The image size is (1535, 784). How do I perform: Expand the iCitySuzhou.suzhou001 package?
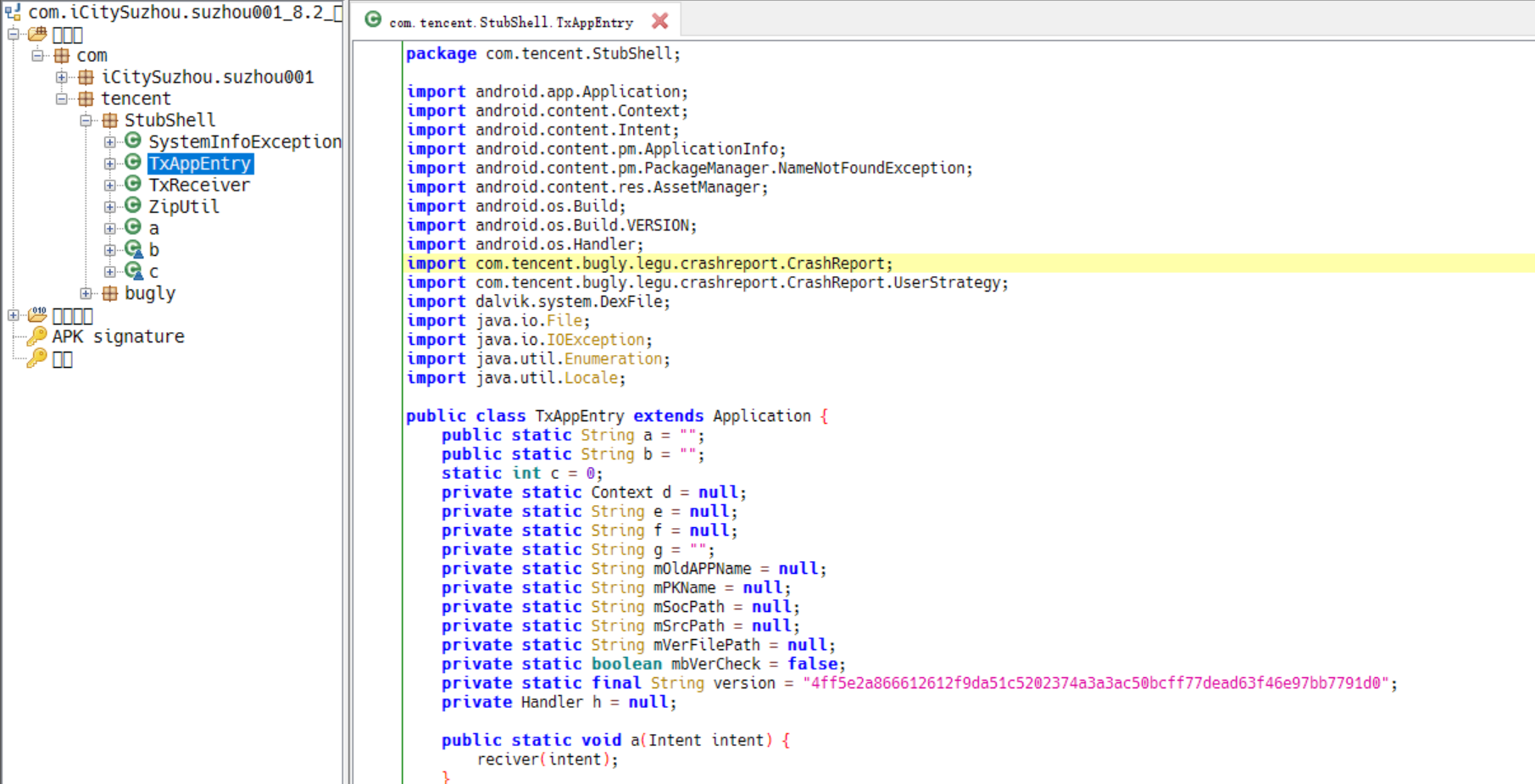click(x=62, y=77)
